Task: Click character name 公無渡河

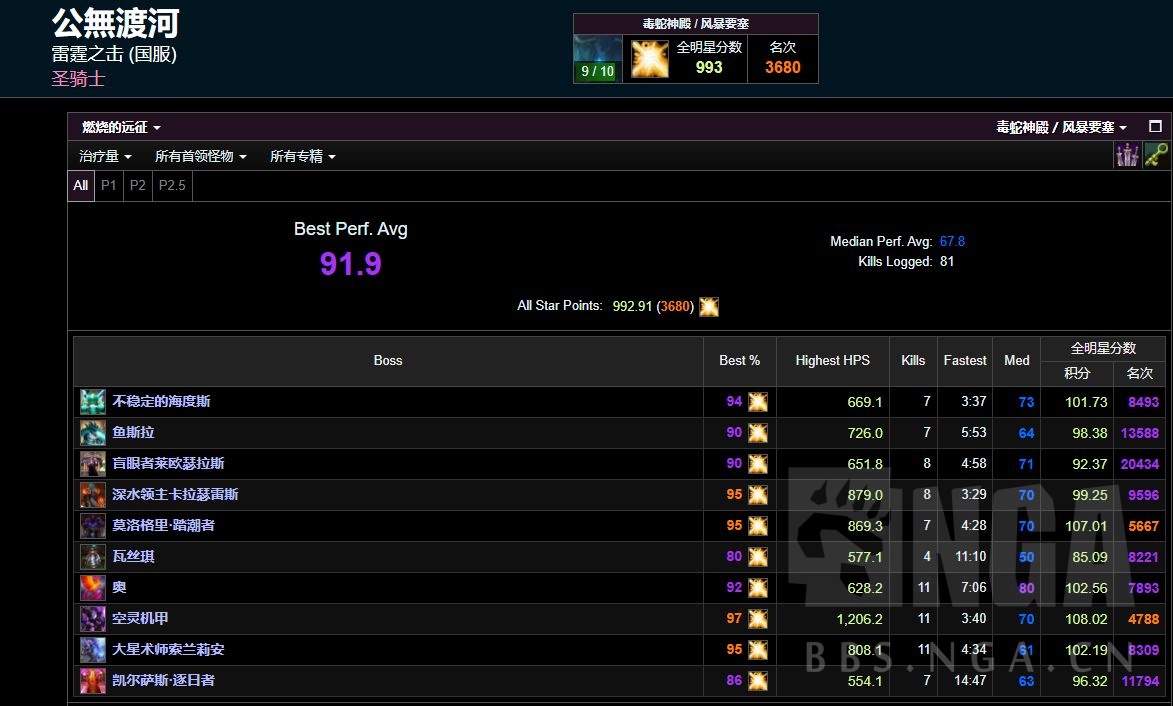Action: [116, 24]
